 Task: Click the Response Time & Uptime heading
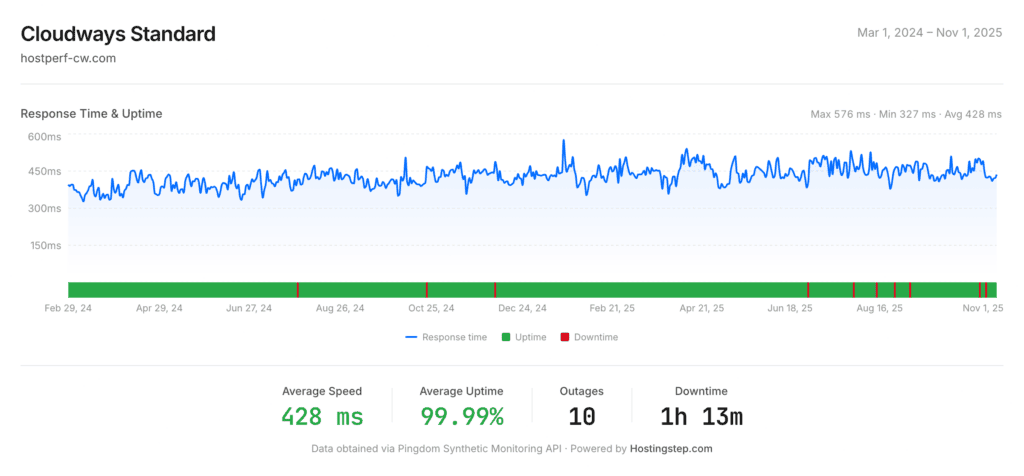[91, 114]
